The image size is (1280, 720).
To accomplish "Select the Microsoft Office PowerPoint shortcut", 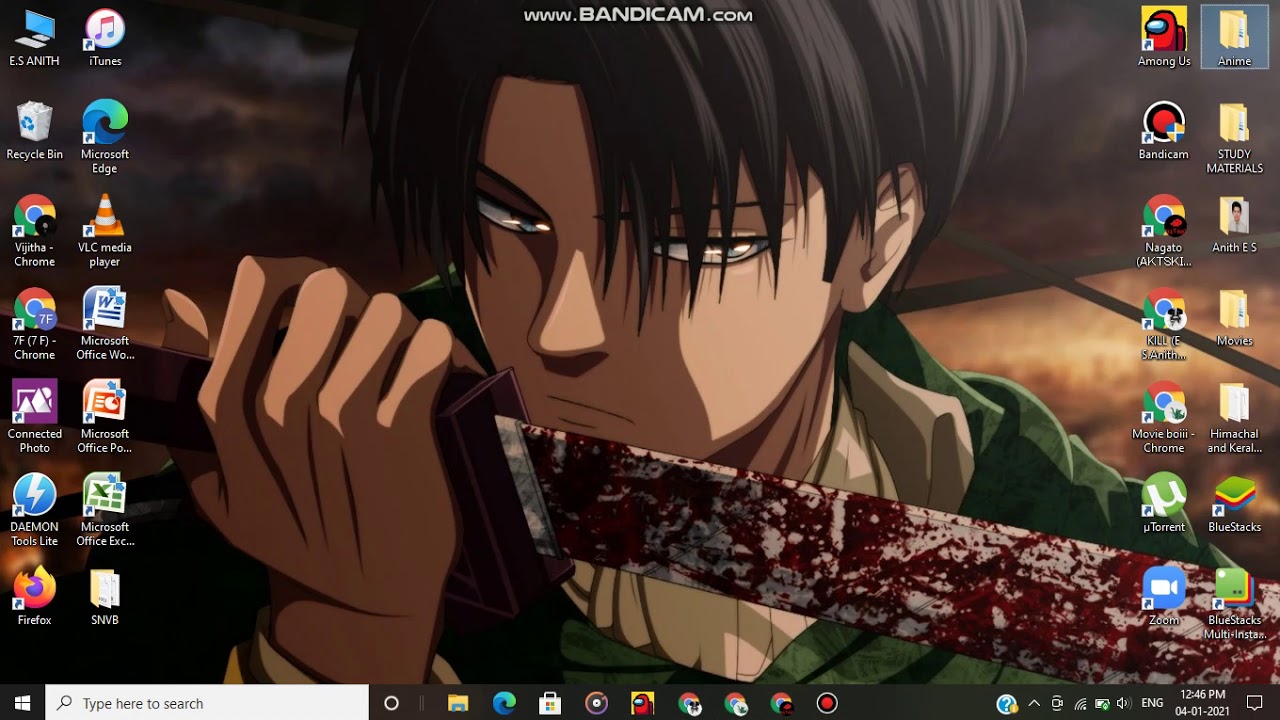I will point(105,417).
